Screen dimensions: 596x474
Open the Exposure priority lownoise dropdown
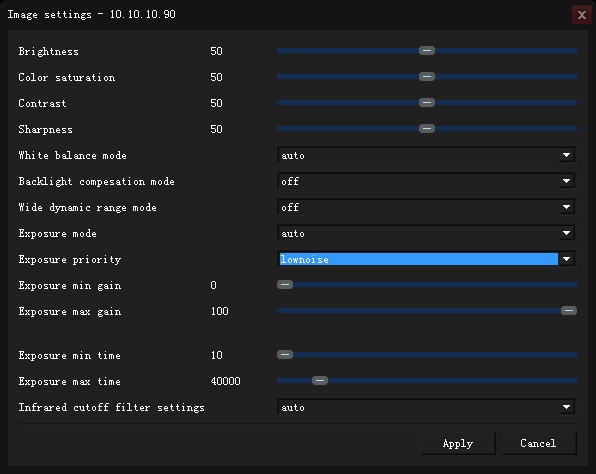point(426,259)
